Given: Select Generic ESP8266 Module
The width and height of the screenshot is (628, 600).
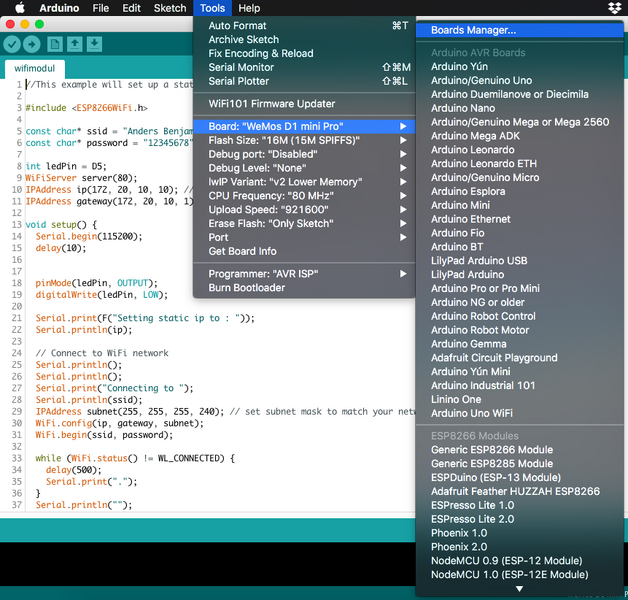Looking at the screenshot, I should coord(519,450).
